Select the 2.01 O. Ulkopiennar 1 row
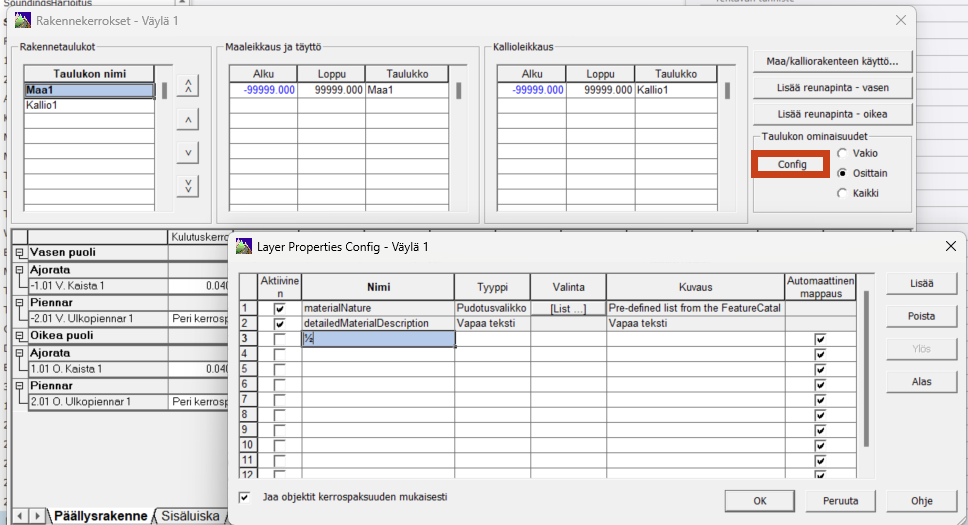Screen dimensions: 968x525 (98, 401)
